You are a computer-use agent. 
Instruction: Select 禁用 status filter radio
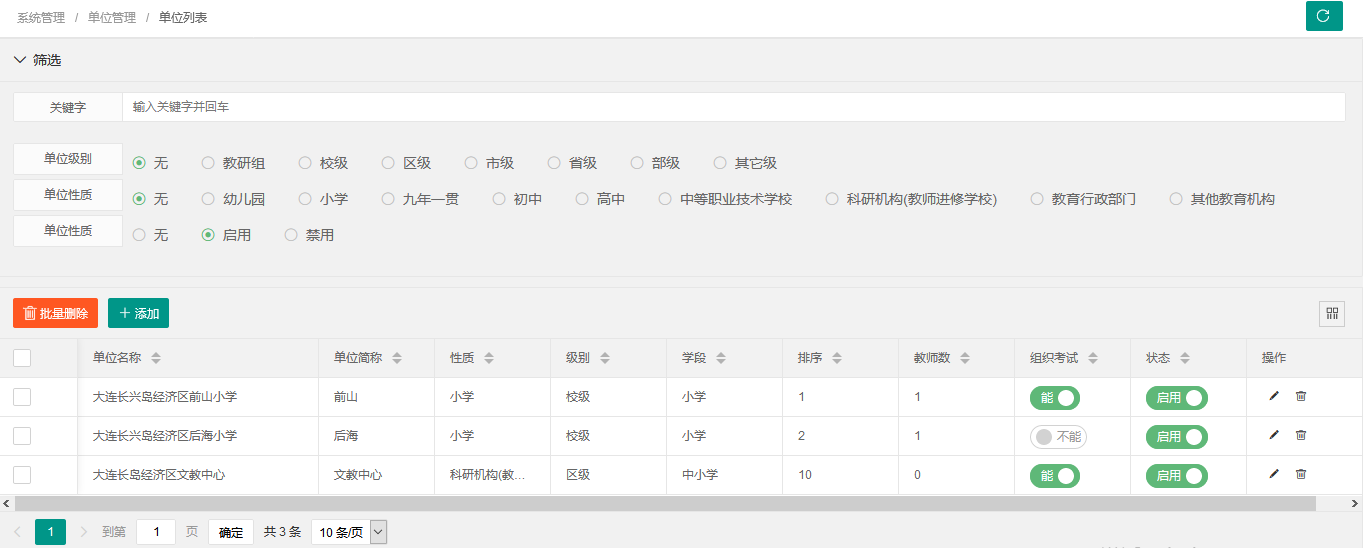point(291,235)
